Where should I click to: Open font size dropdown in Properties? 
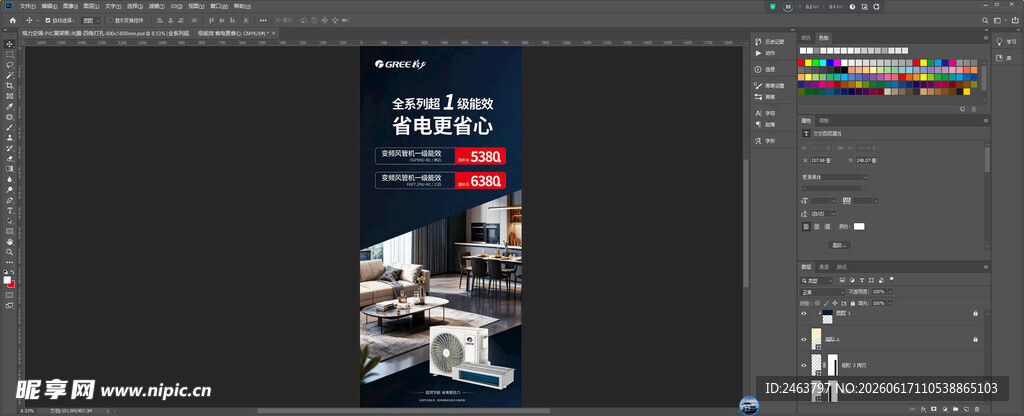(834, 200)
